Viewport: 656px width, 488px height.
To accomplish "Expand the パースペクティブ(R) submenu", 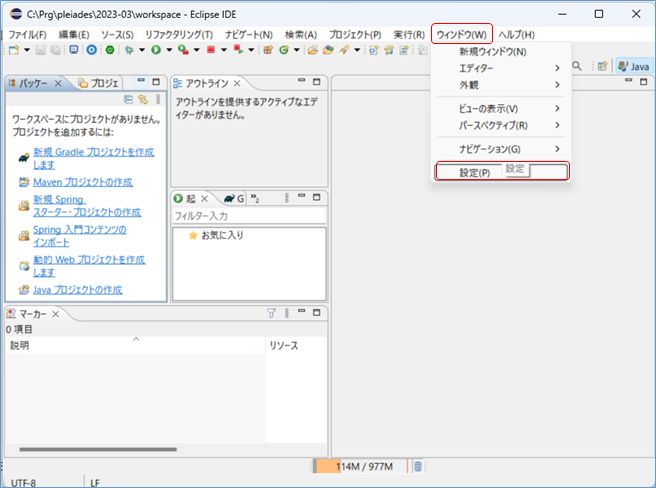I will tap(502, 125).
